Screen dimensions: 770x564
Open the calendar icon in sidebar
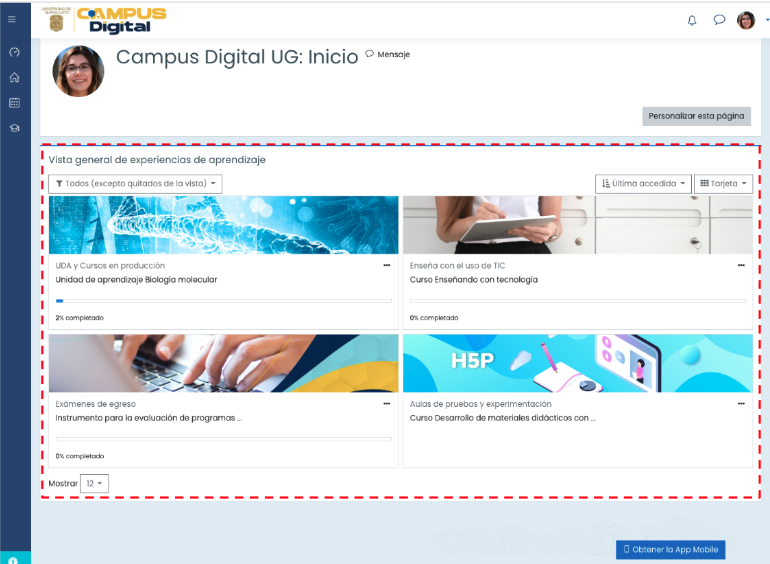pos(14,103)
